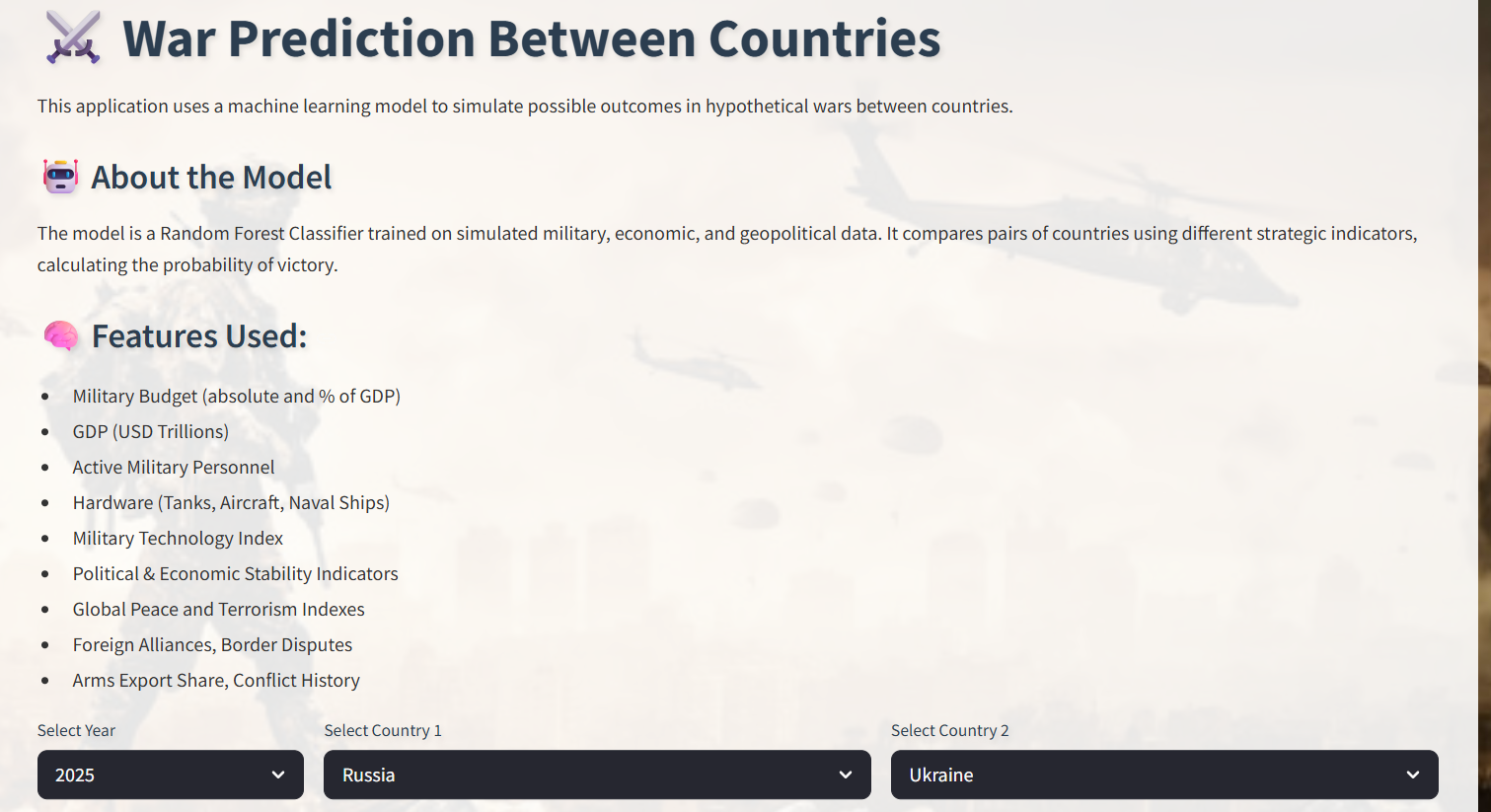Click the Military Technology Index list item

point(178,538)
